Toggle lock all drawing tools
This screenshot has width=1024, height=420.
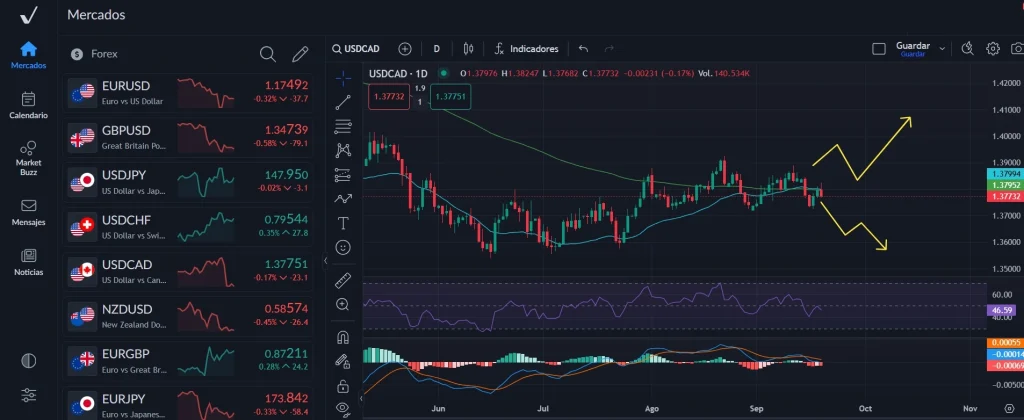click(343, 385)
